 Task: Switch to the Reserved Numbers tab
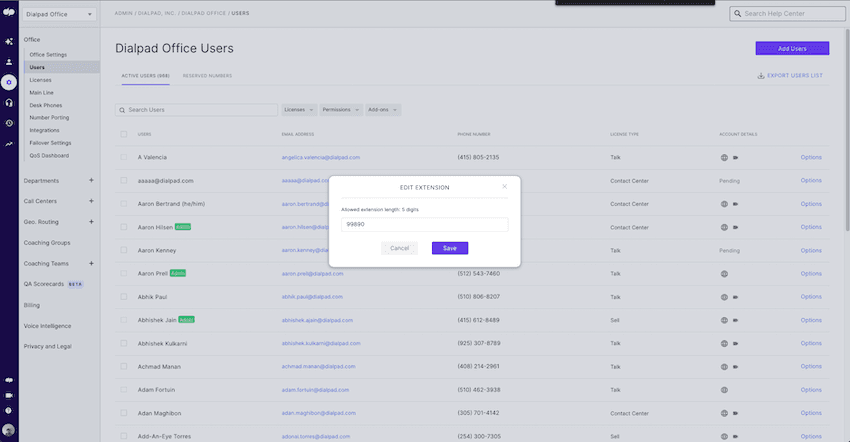coord(207,75)
